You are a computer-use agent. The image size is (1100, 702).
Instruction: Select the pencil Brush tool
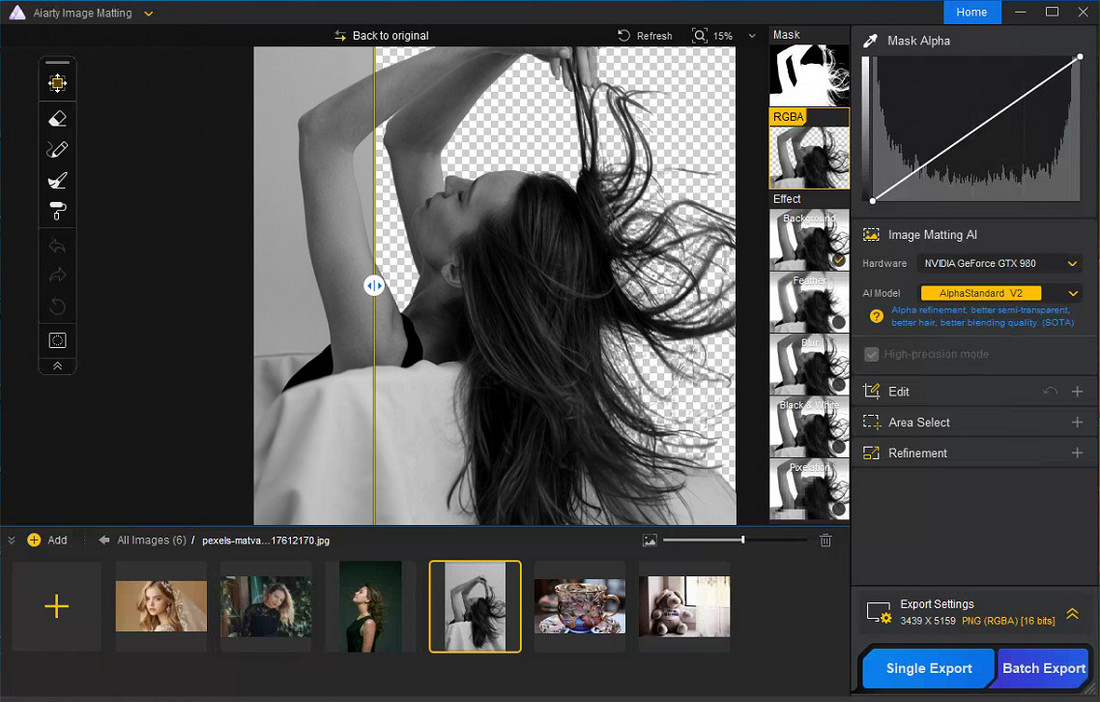(x=57, y=149)
